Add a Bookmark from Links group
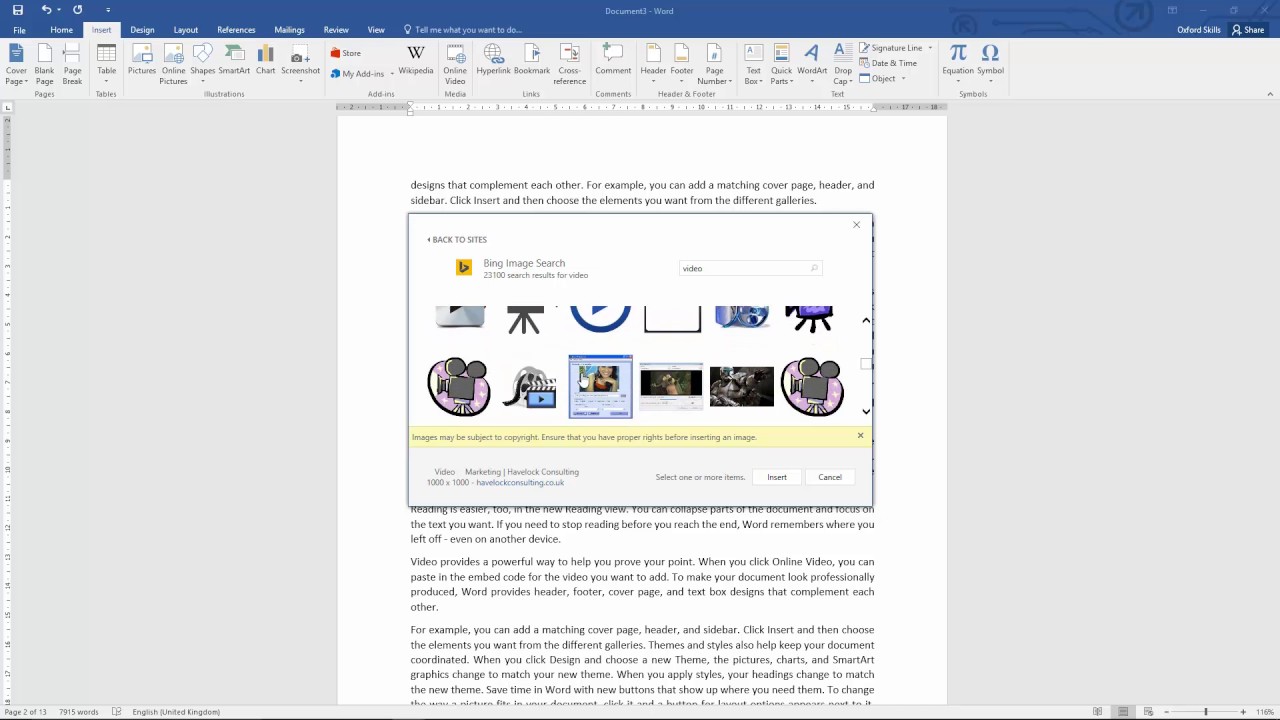The height and width of the screenshot is (720, 1280). [532, 60]
